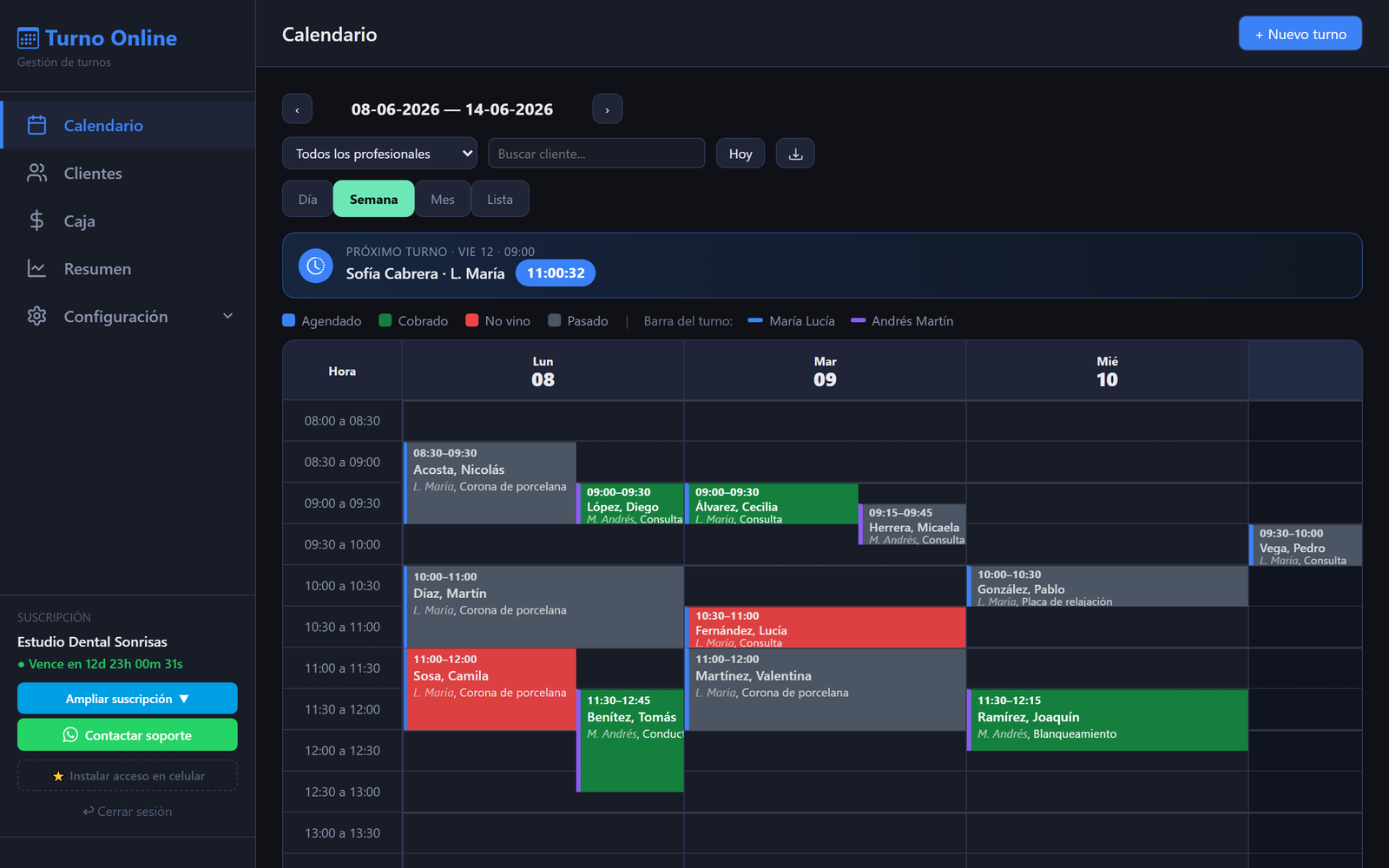Screen dimensions: 1389x868
Task: Click the star icon on Instalar acceso
Action: pyautogui.click(x=58, y=776)
